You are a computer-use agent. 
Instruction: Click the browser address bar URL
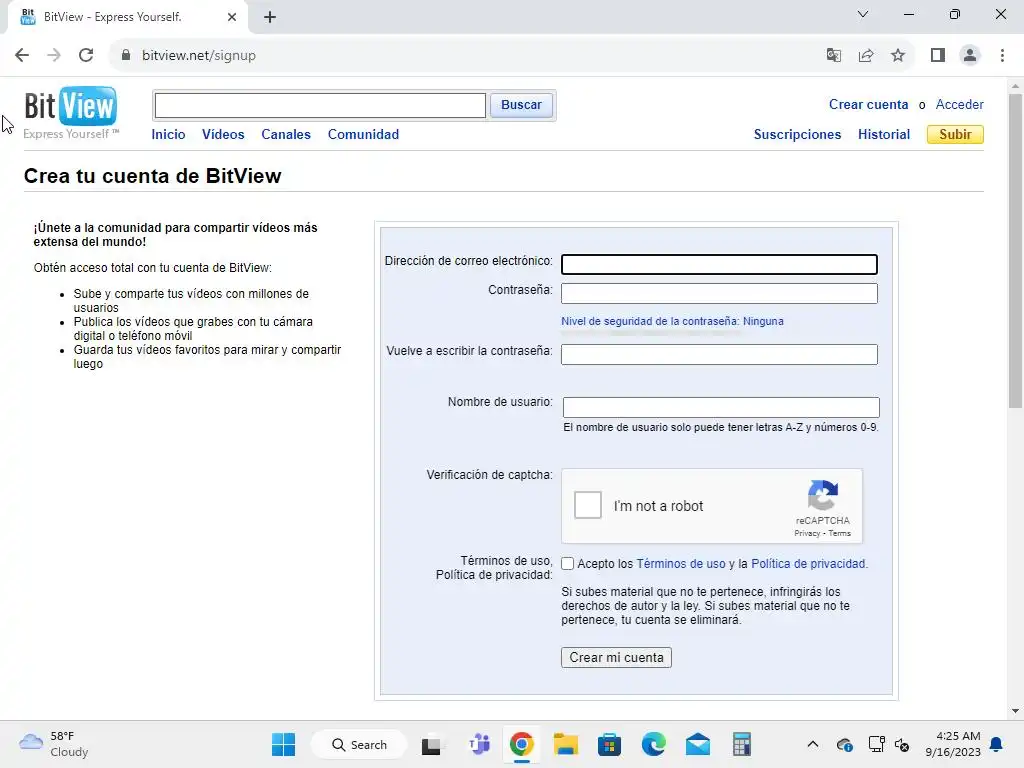point(199,55)
